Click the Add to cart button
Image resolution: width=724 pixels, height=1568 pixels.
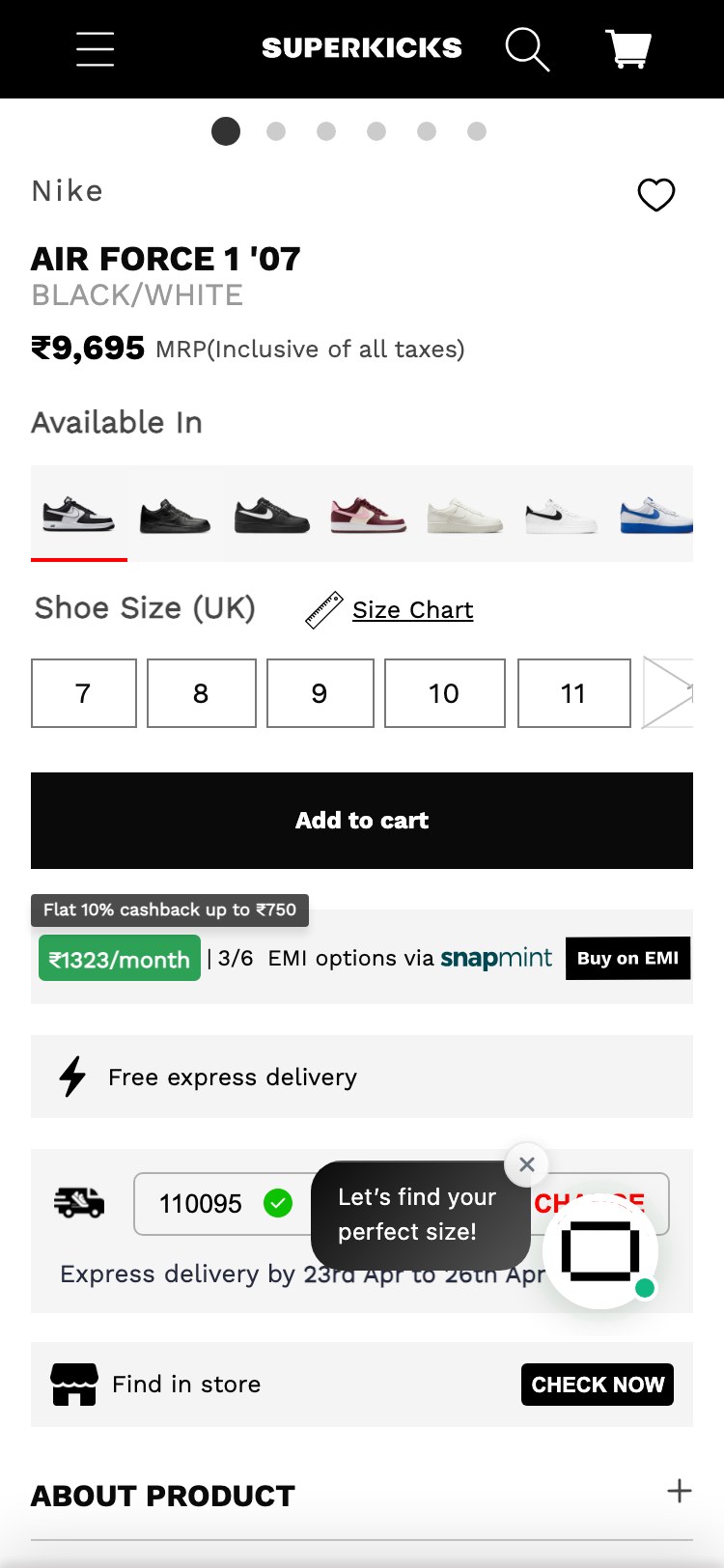pyautogui.click(x=361, y=820)
